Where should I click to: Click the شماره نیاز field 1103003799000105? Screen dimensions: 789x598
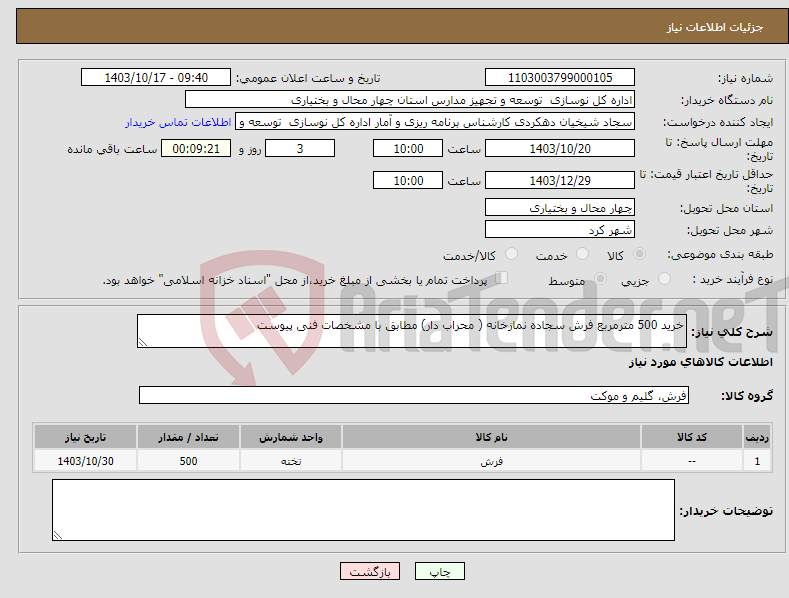point(560,78)
